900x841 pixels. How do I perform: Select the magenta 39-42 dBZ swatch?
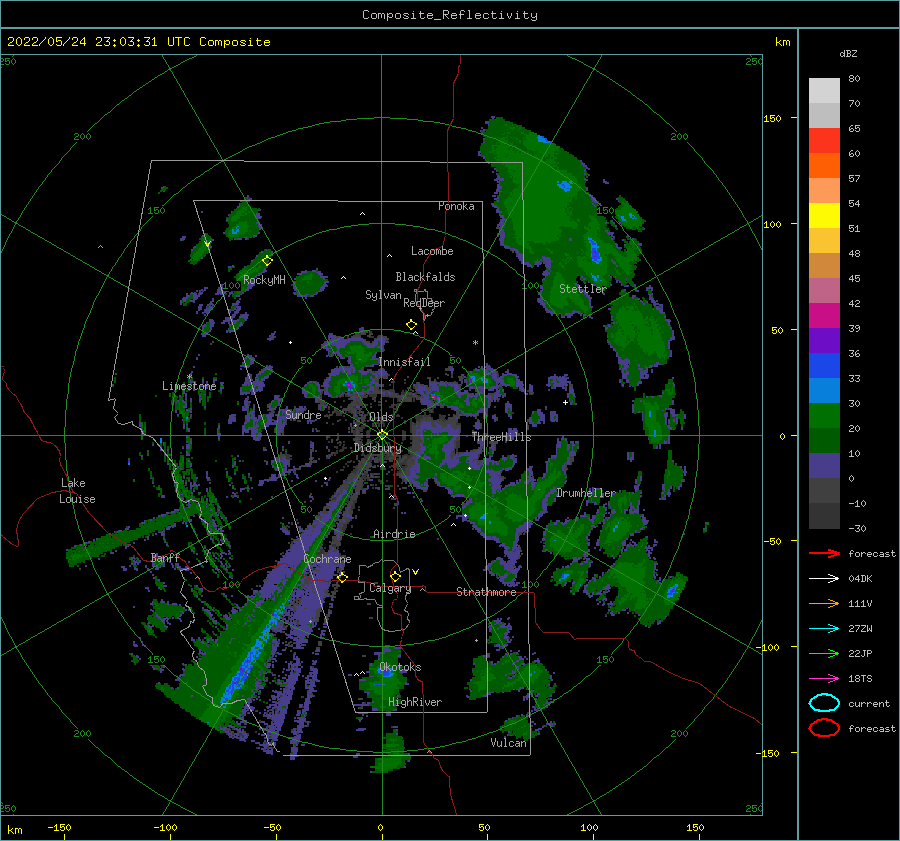(824, 316)
